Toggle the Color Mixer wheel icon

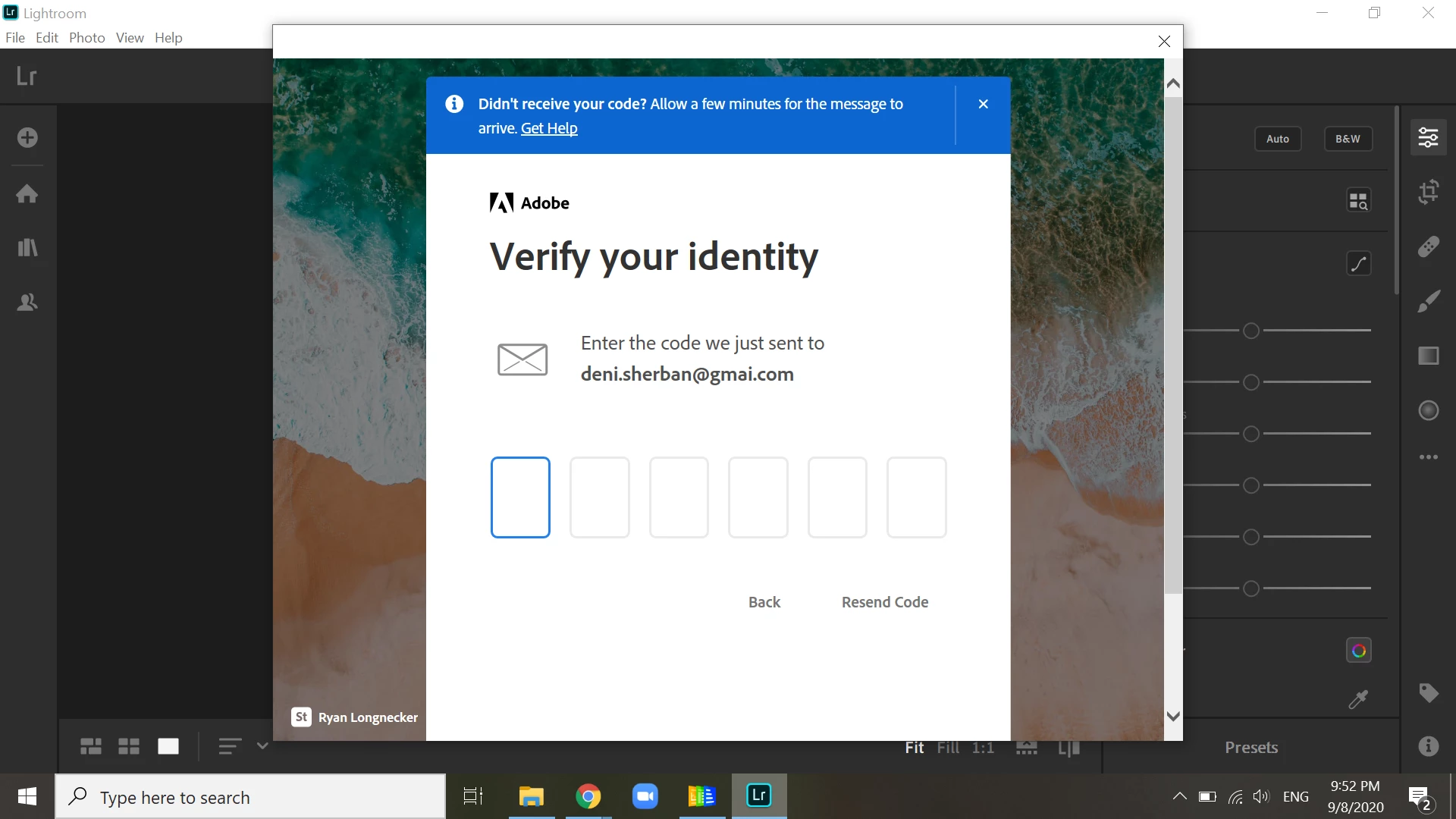(1358, 651)
